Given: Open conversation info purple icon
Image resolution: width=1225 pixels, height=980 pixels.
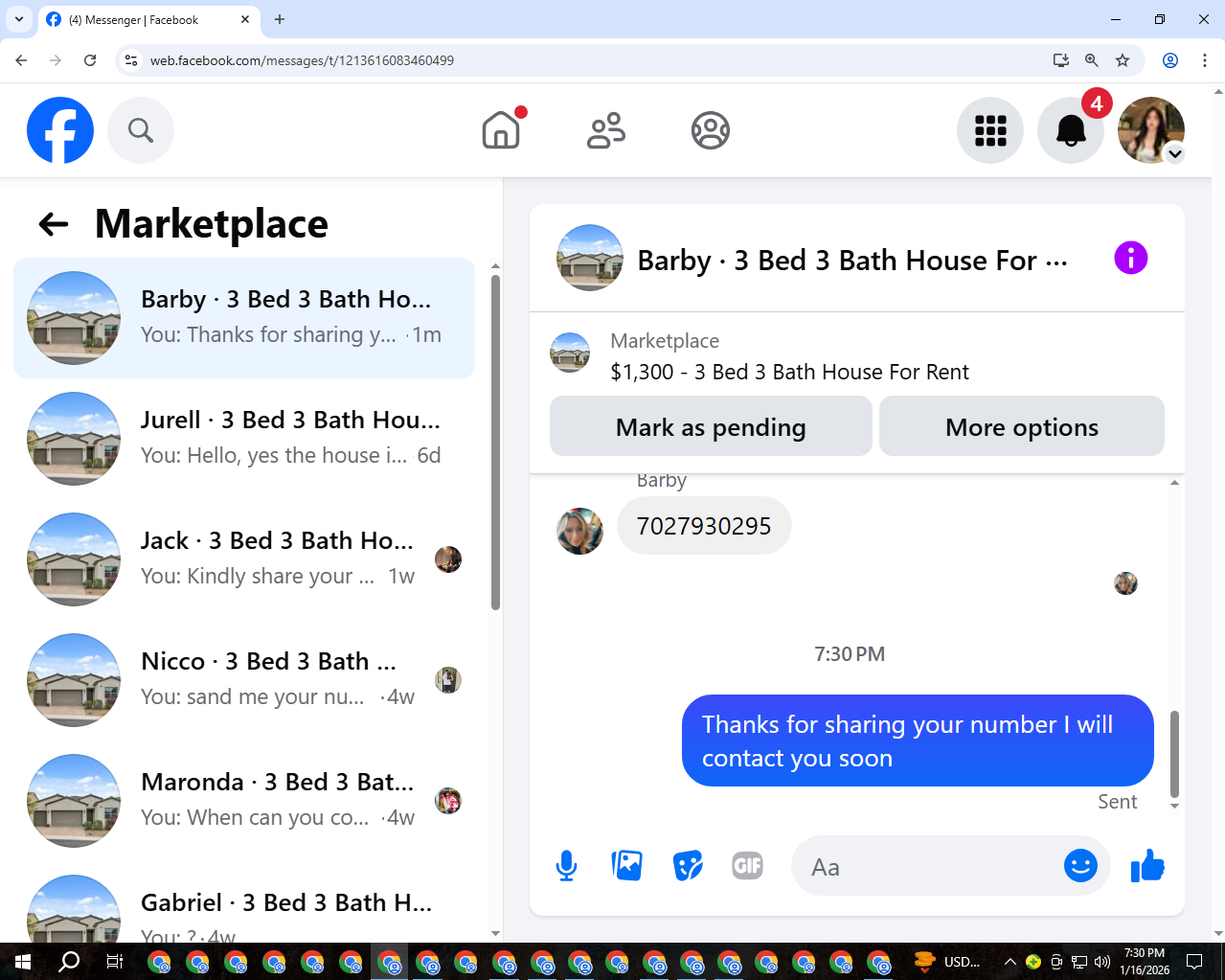Looking at the screenshot, I should (x=1131, y=258).
